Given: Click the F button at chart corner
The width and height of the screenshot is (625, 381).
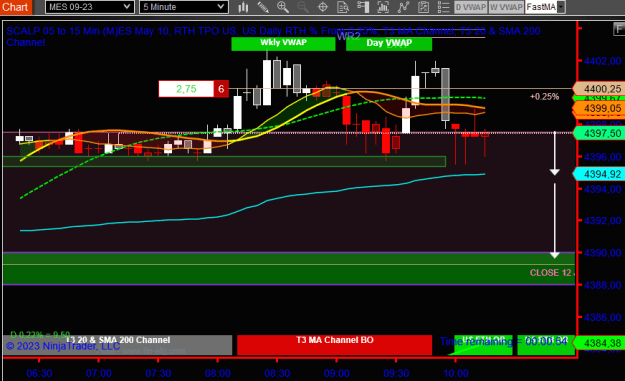Looking at the screenshot, I should [619, 29].
